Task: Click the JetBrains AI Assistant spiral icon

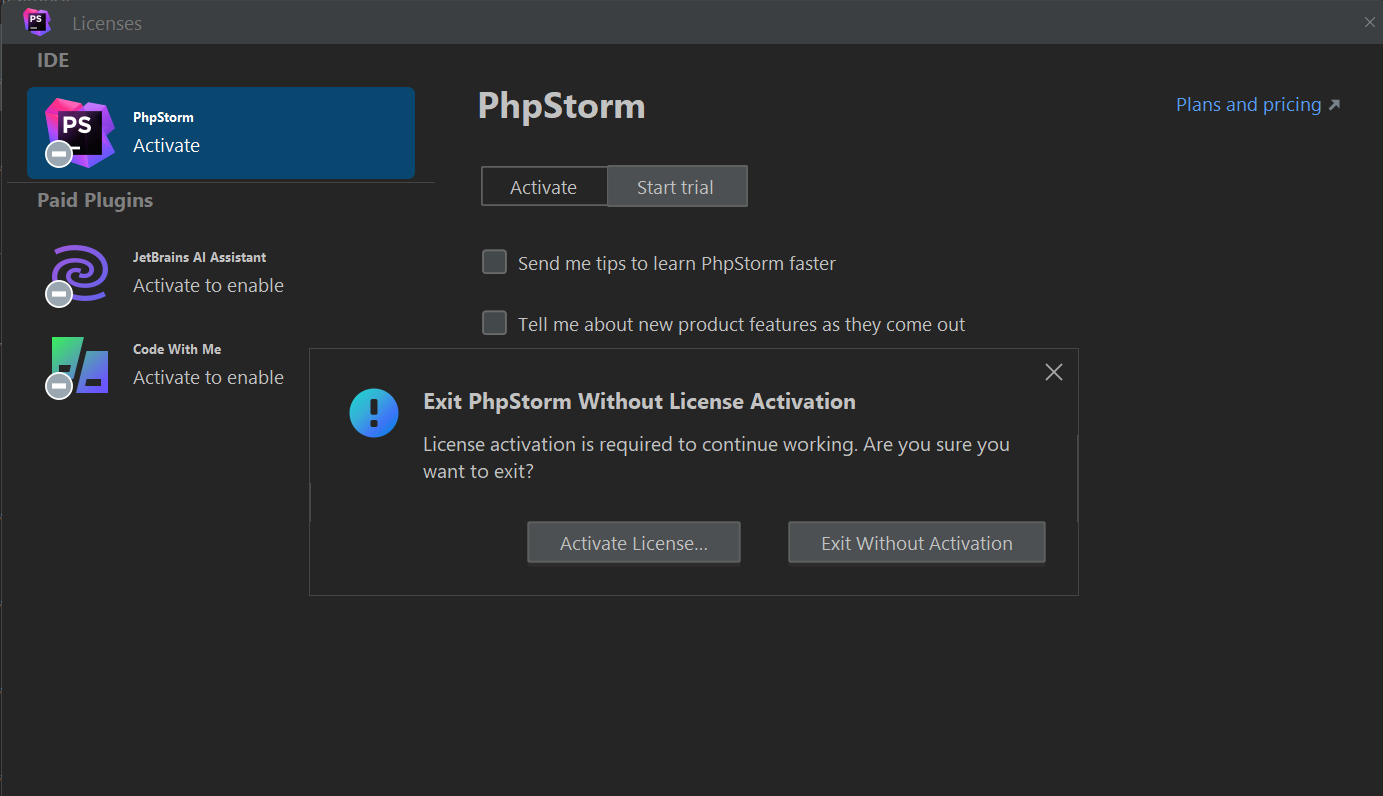Action: point(78,274)
